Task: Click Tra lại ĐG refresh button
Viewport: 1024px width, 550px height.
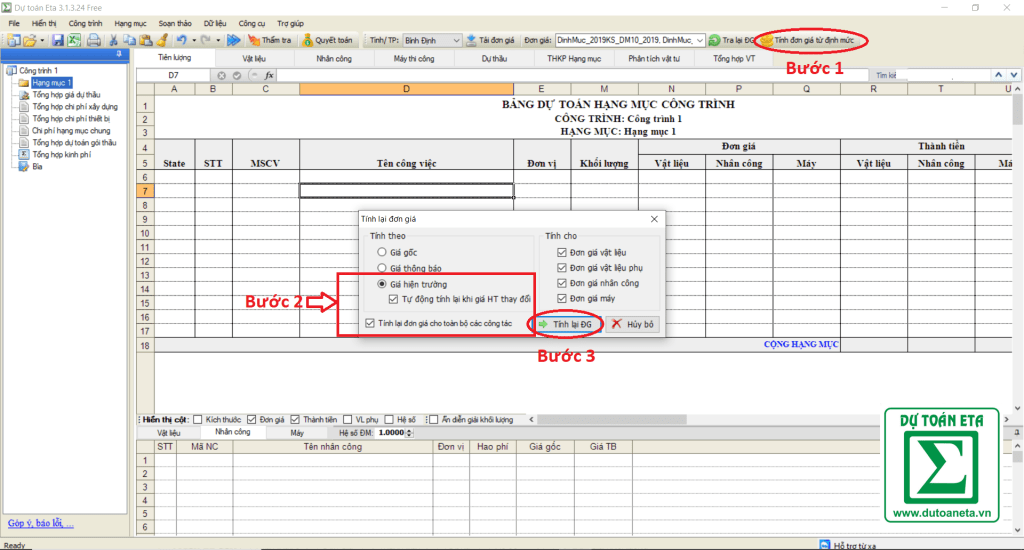Action: click(x=731, y=40)
